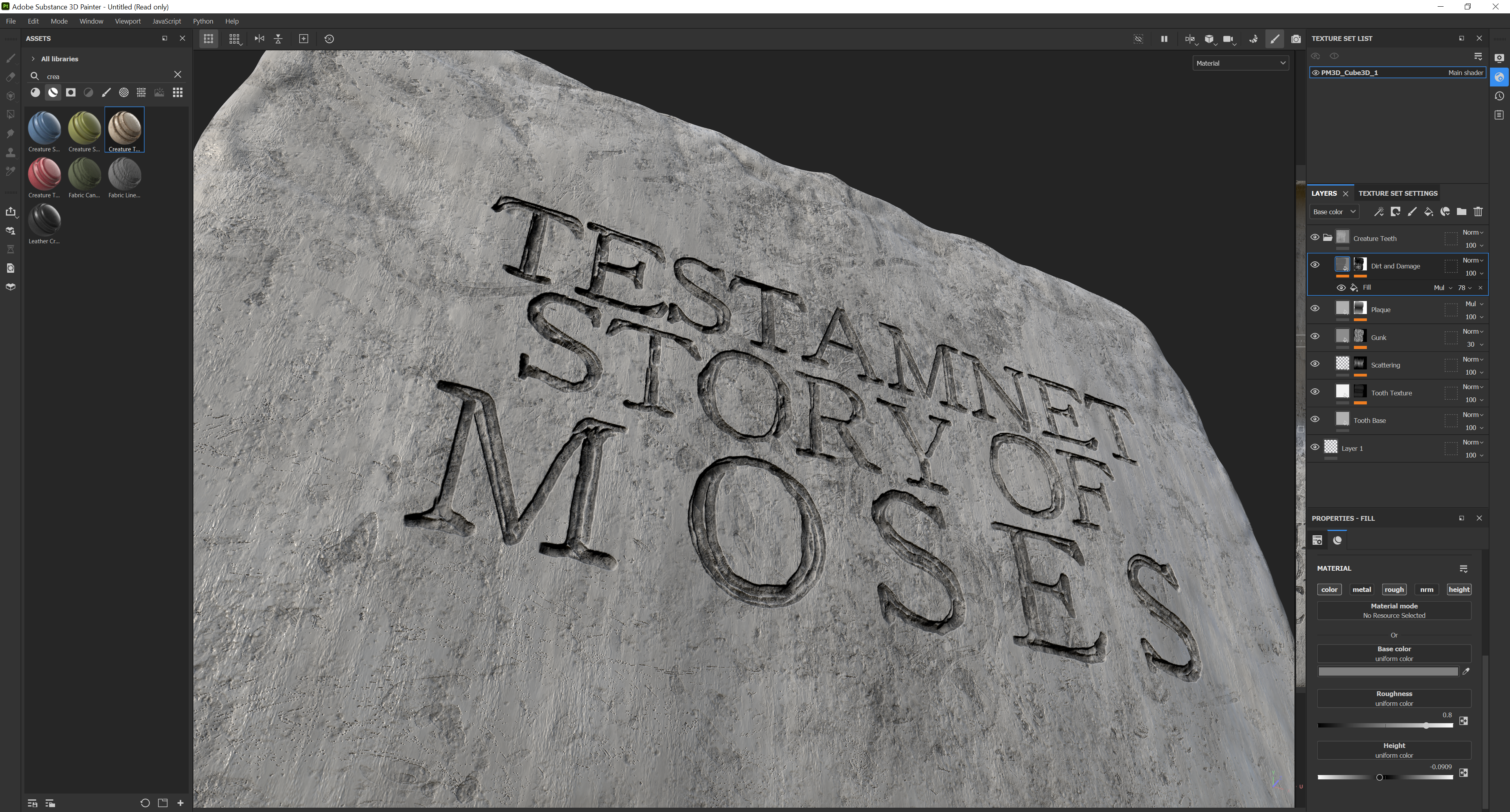
Task: Click the Material mode resource button
Action: coord(1393,610)
